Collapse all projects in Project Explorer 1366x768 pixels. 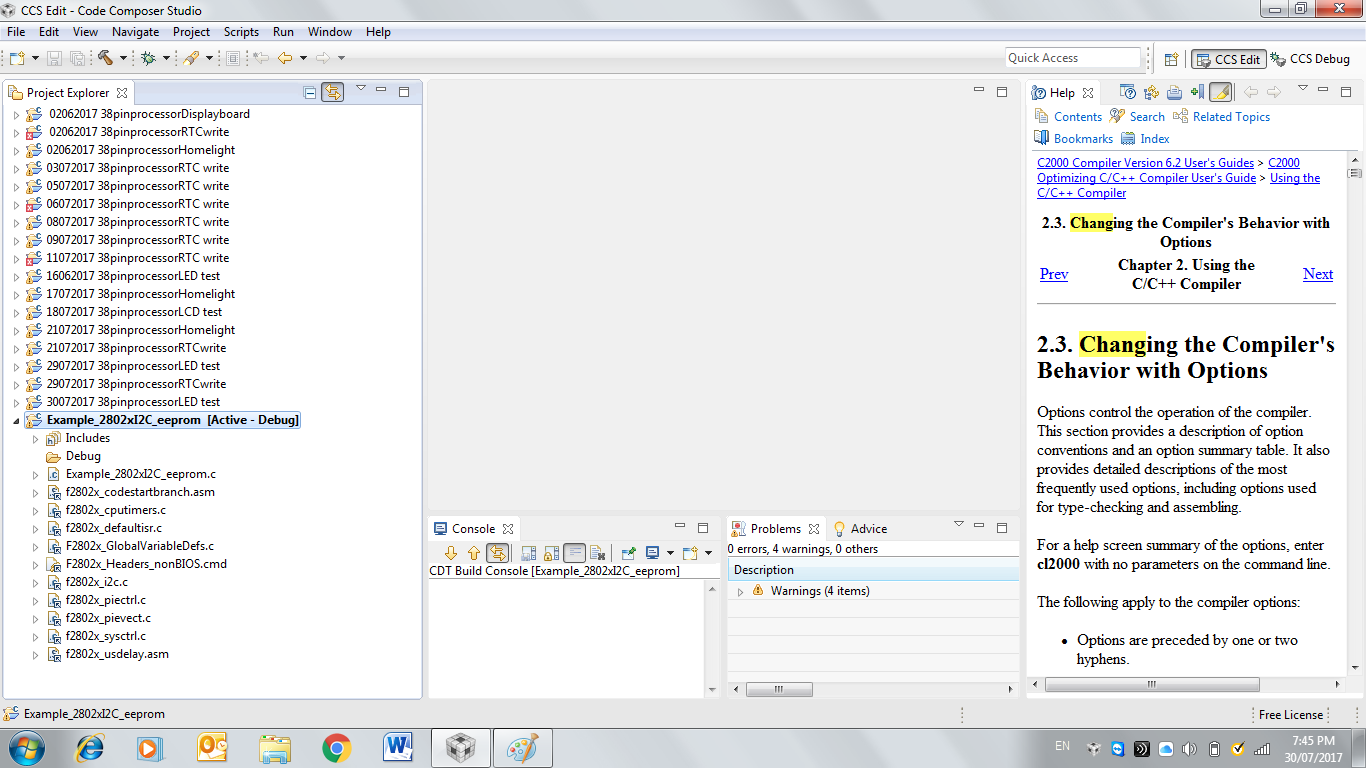click(x=310, y=92)
